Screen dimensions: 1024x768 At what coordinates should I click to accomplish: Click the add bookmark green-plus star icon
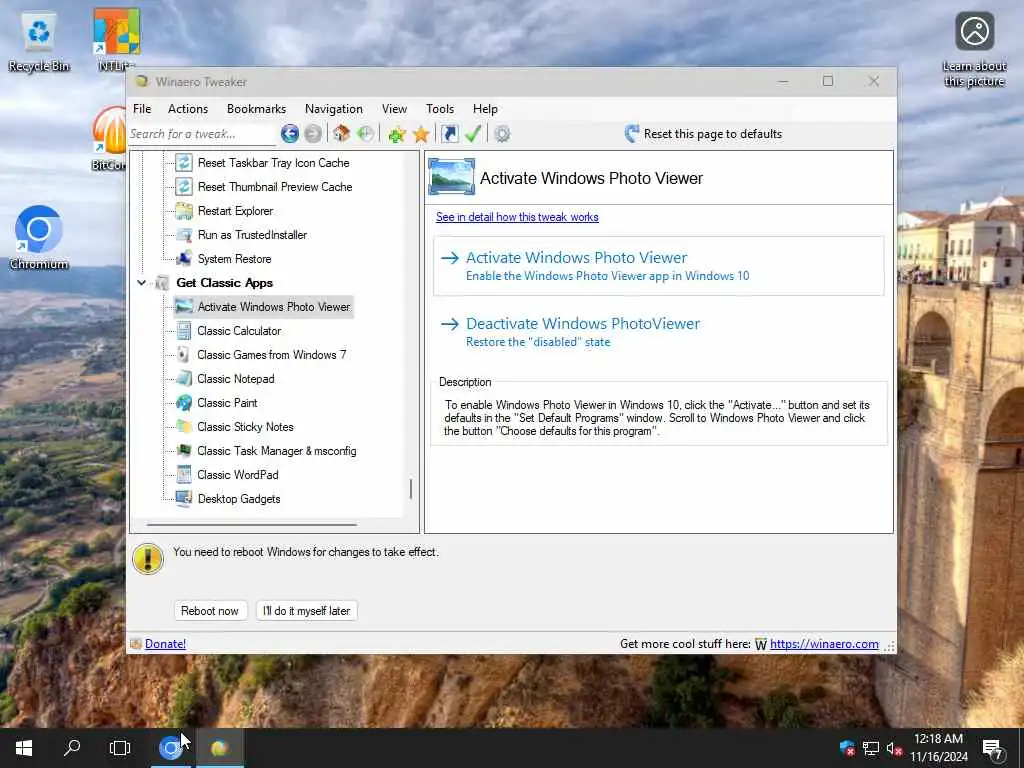coord(396,134)
